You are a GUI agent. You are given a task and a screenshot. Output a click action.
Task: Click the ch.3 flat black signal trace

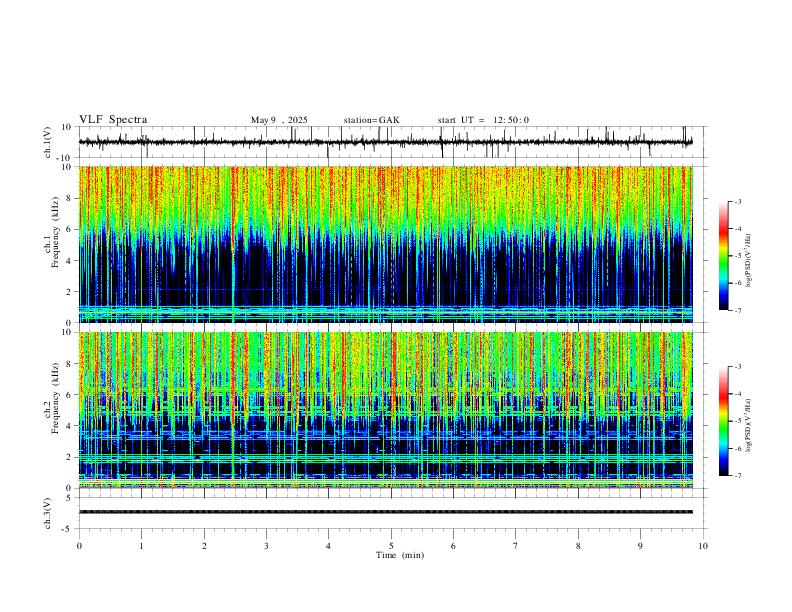click(x=385, y=512)
